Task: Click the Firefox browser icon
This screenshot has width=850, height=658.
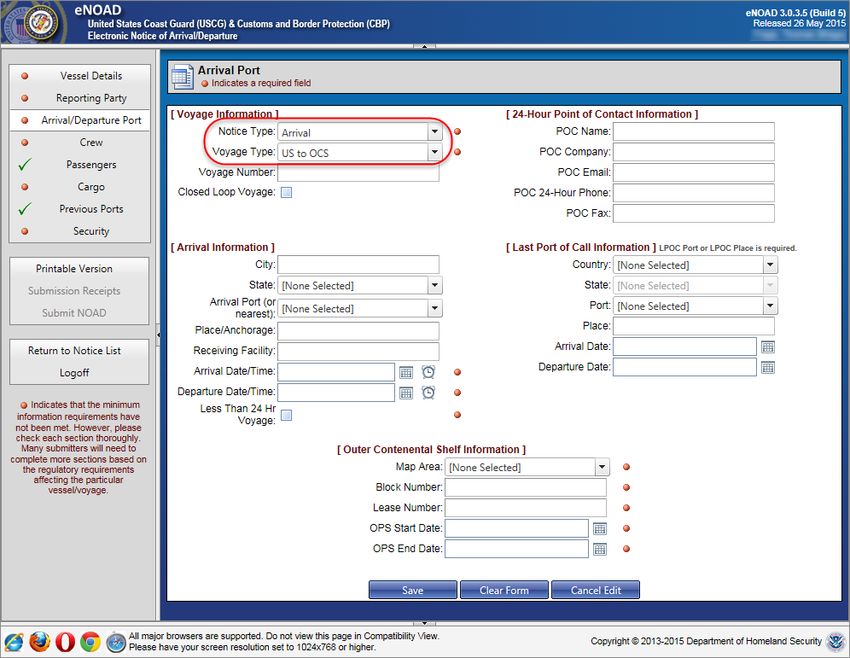Action: 40,642
